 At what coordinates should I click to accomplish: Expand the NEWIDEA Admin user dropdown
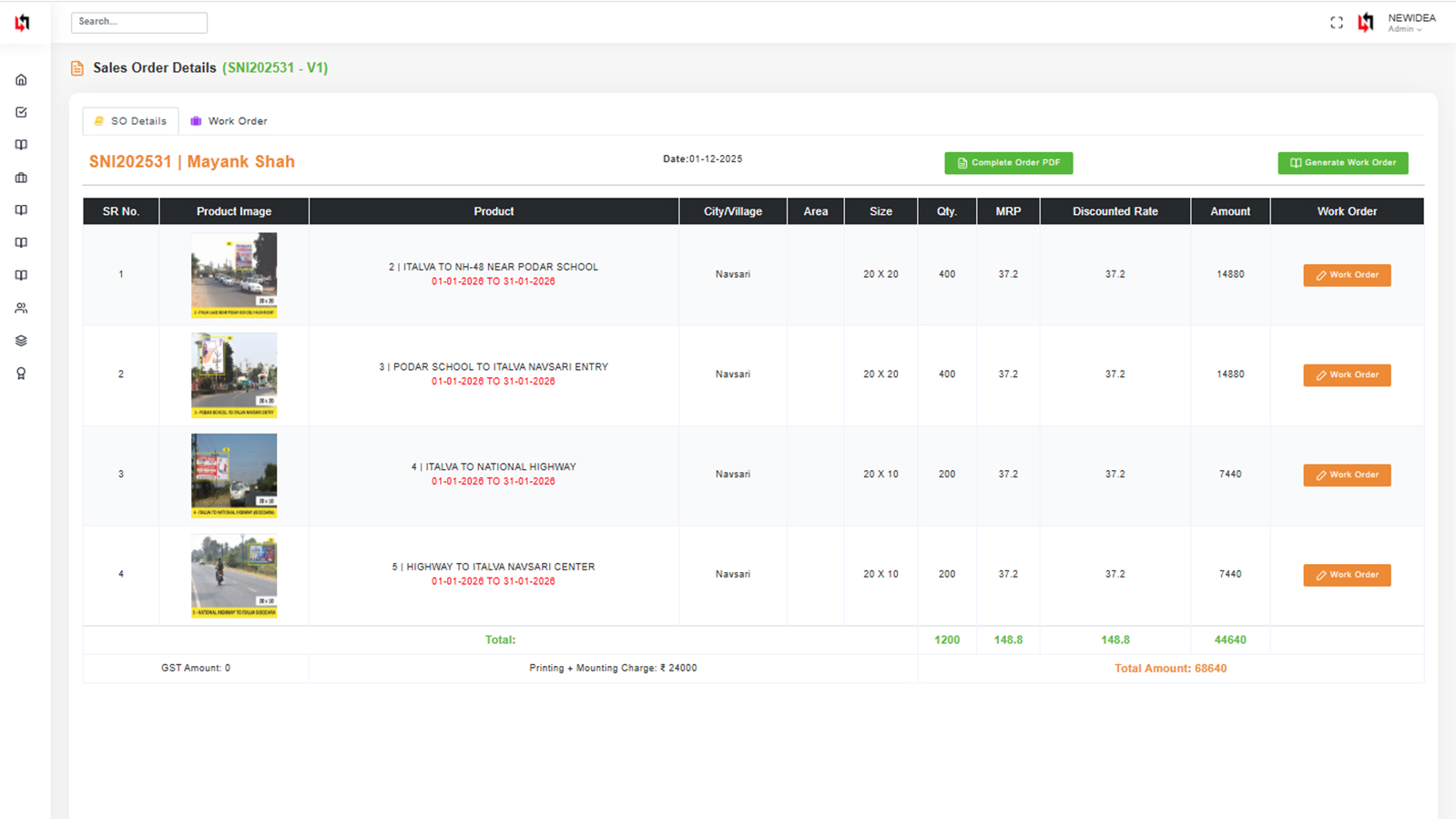[1410, 23]
